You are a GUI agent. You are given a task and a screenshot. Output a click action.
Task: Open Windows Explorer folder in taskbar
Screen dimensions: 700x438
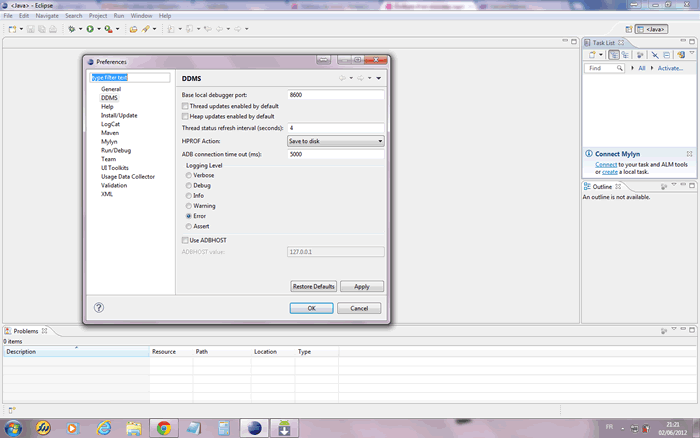(133, 428)
